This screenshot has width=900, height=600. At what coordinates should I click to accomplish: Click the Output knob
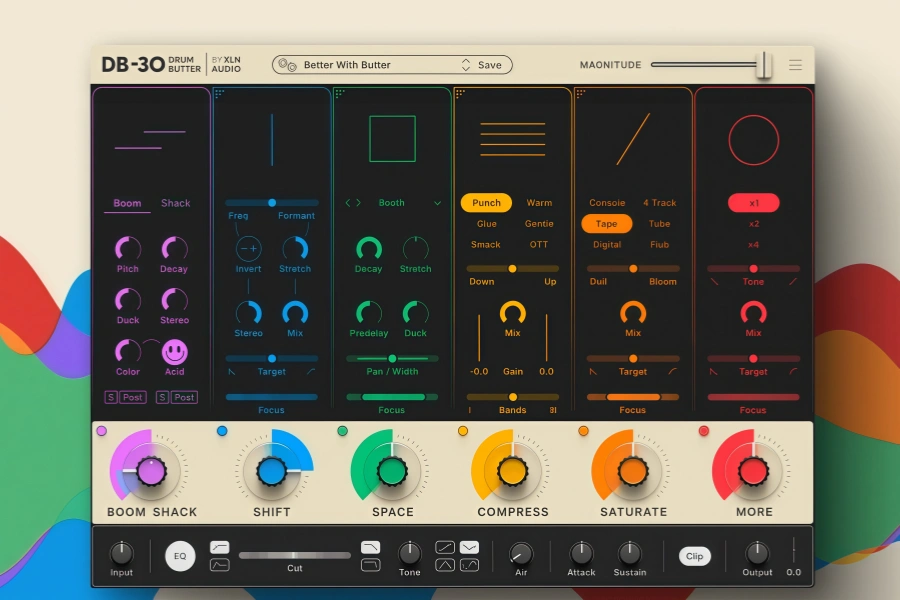(x=757, y=553)
